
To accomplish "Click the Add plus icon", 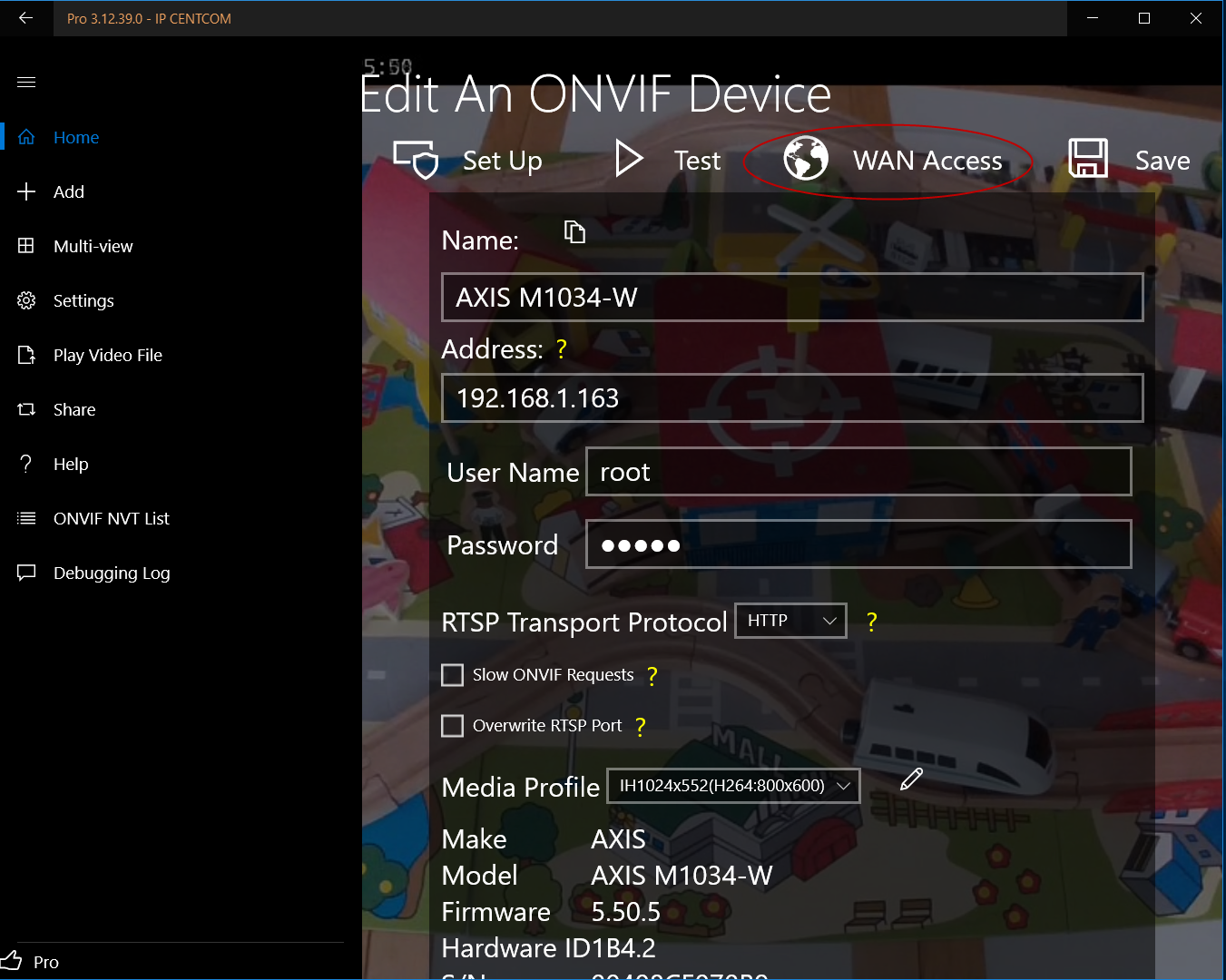I will (x=26, y=191).
